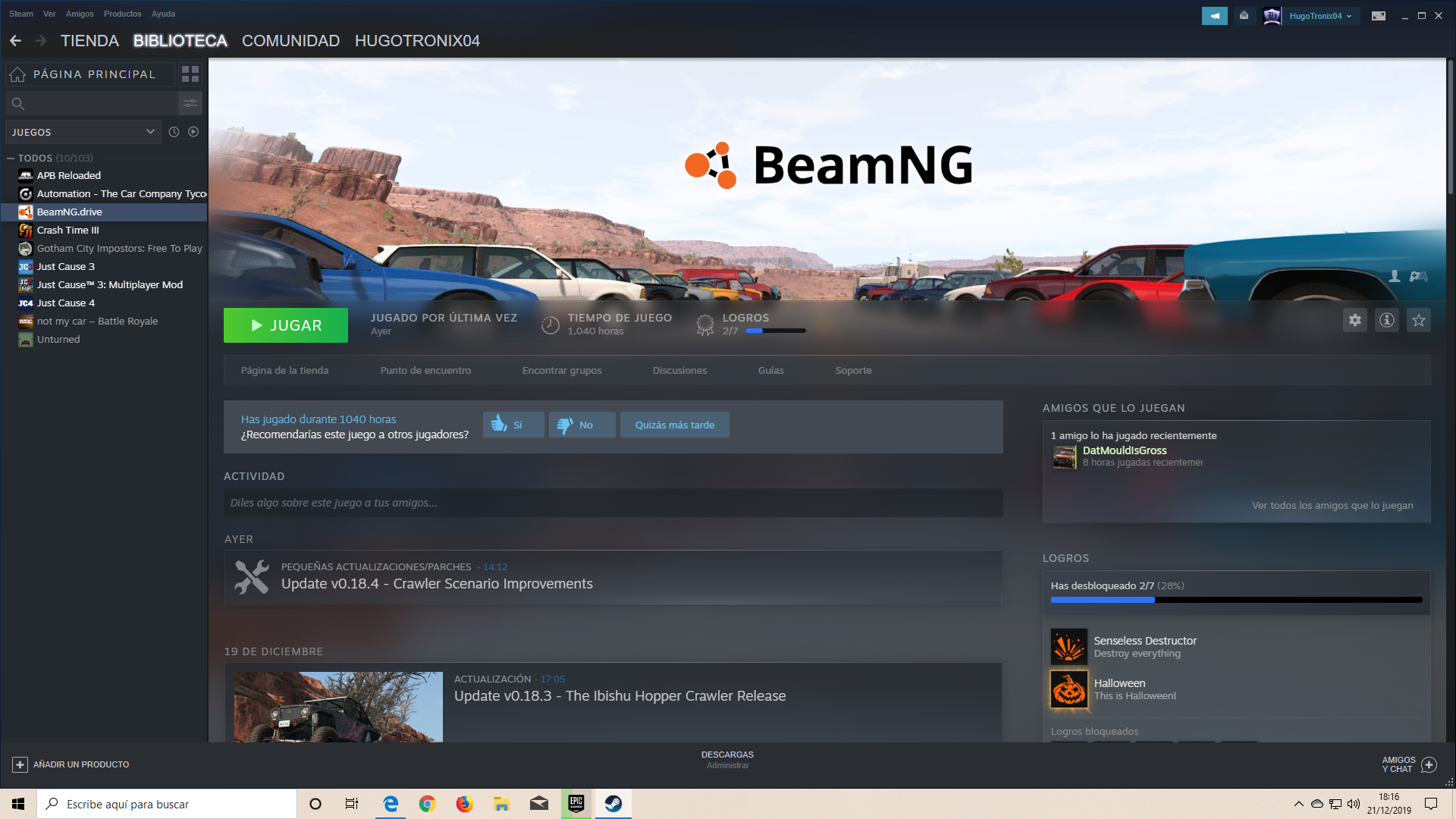Screen dimensions: 1456x819
Task: Add BeamNG.drive to favorites star
Action: pos(1418,321)
